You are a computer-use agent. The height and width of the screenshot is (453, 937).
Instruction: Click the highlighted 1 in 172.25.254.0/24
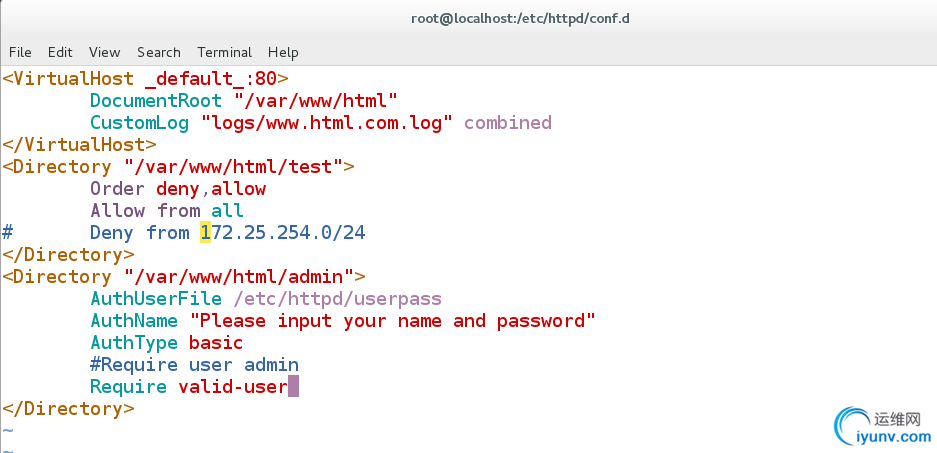tap(205, 232)
